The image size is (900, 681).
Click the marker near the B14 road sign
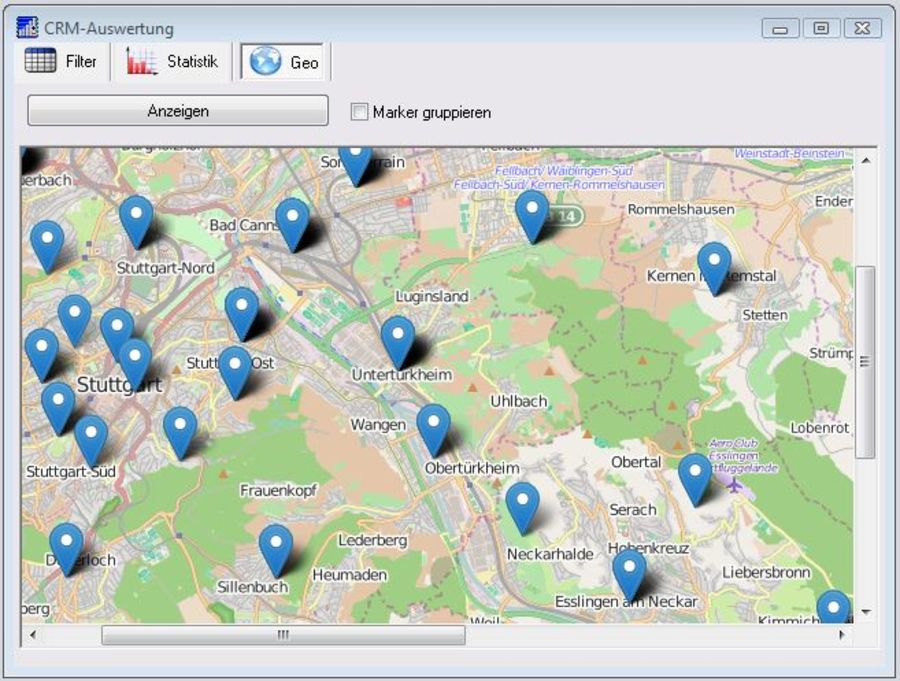(x=532, y=217)
